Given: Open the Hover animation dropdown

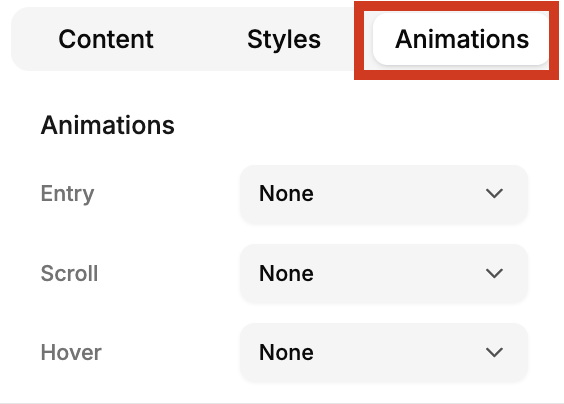Looking at the screenshot, I should pyautogui.click(x=384, y=353).
